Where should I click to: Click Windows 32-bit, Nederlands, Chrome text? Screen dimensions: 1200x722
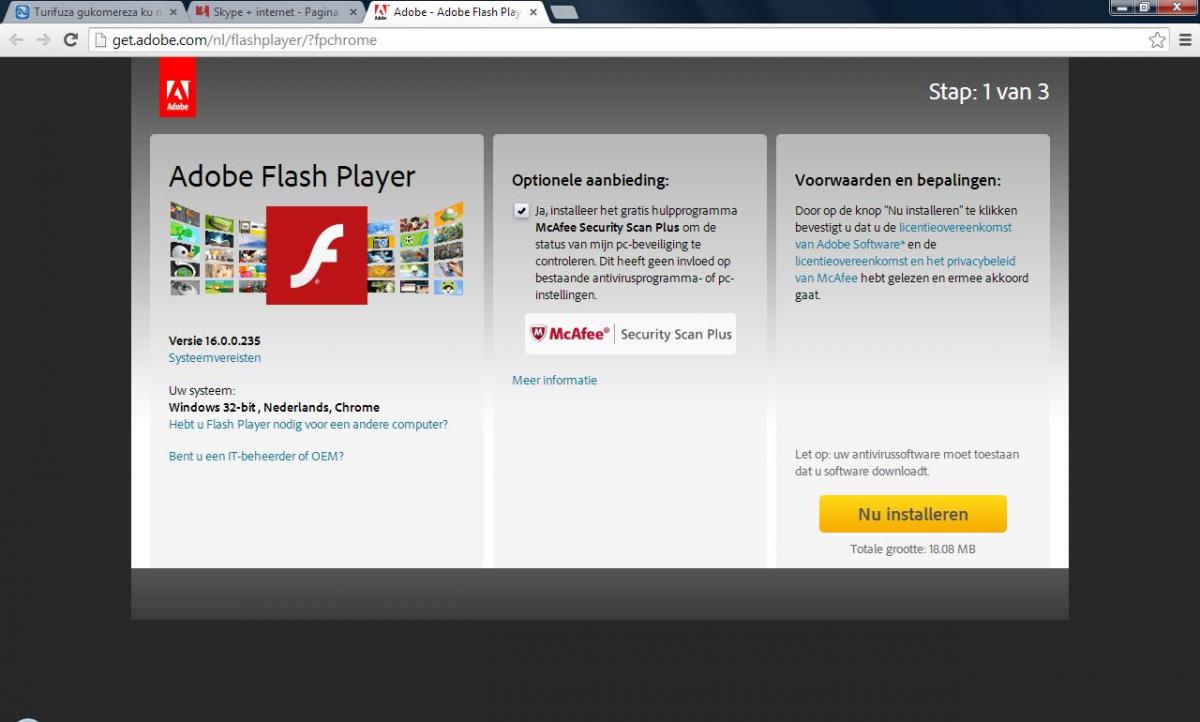pos(274,408)
